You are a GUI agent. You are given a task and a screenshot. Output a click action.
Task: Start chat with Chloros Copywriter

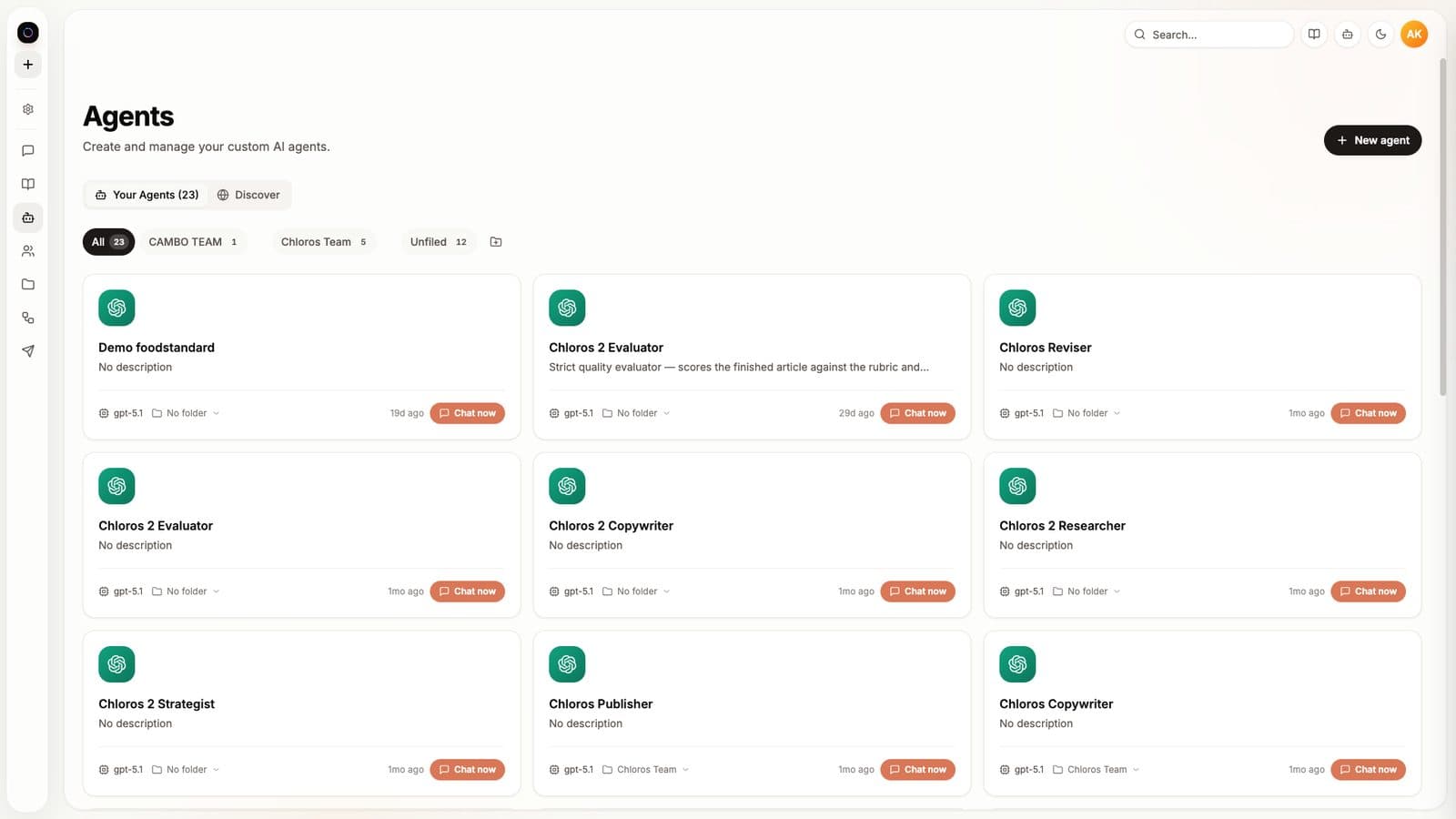coord(1368,770)
